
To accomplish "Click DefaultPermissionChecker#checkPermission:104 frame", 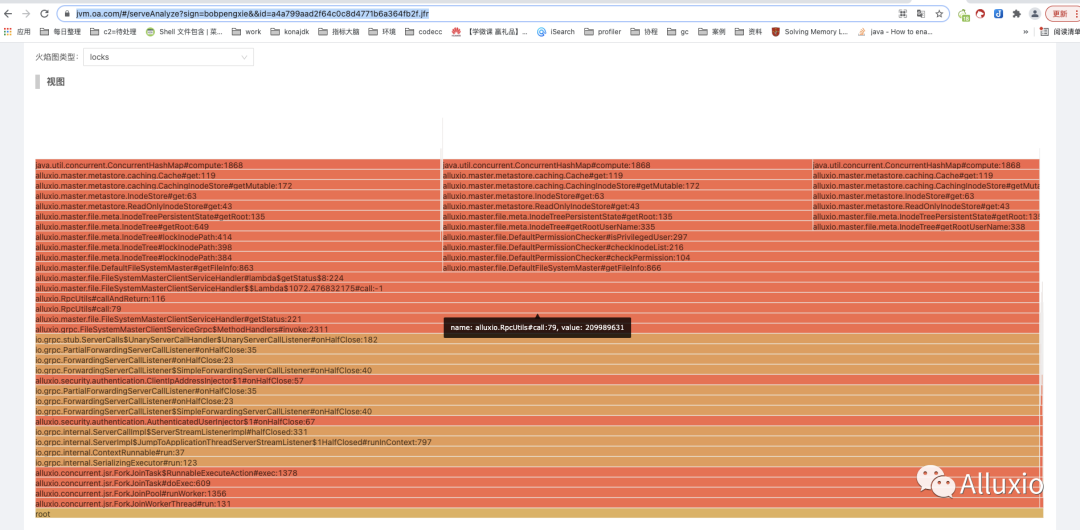I will click(741, 257).
